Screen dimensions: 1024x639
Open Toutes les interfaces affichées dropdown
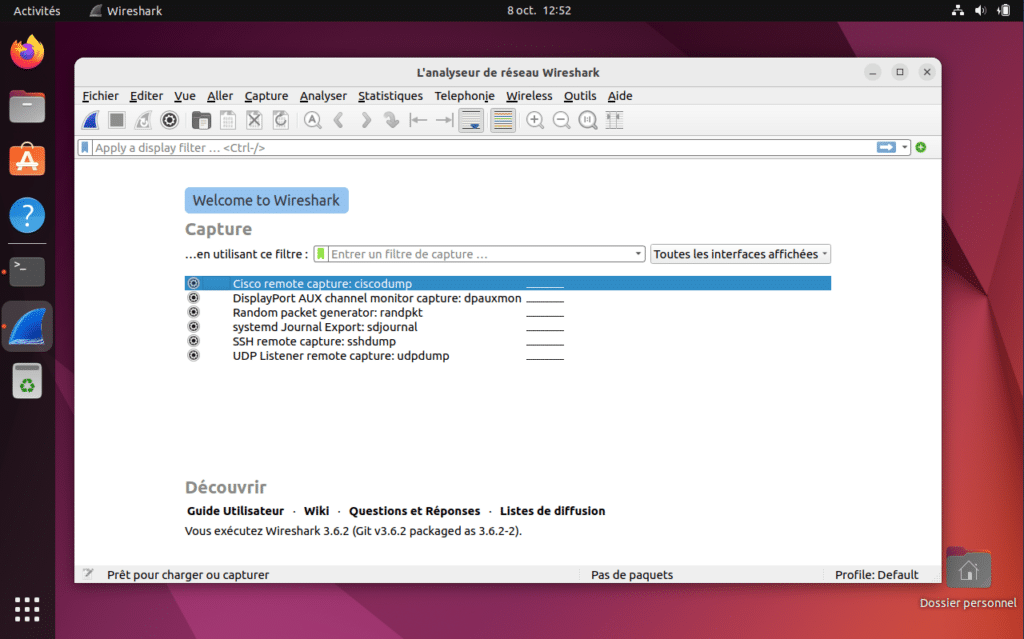point(741,254)
